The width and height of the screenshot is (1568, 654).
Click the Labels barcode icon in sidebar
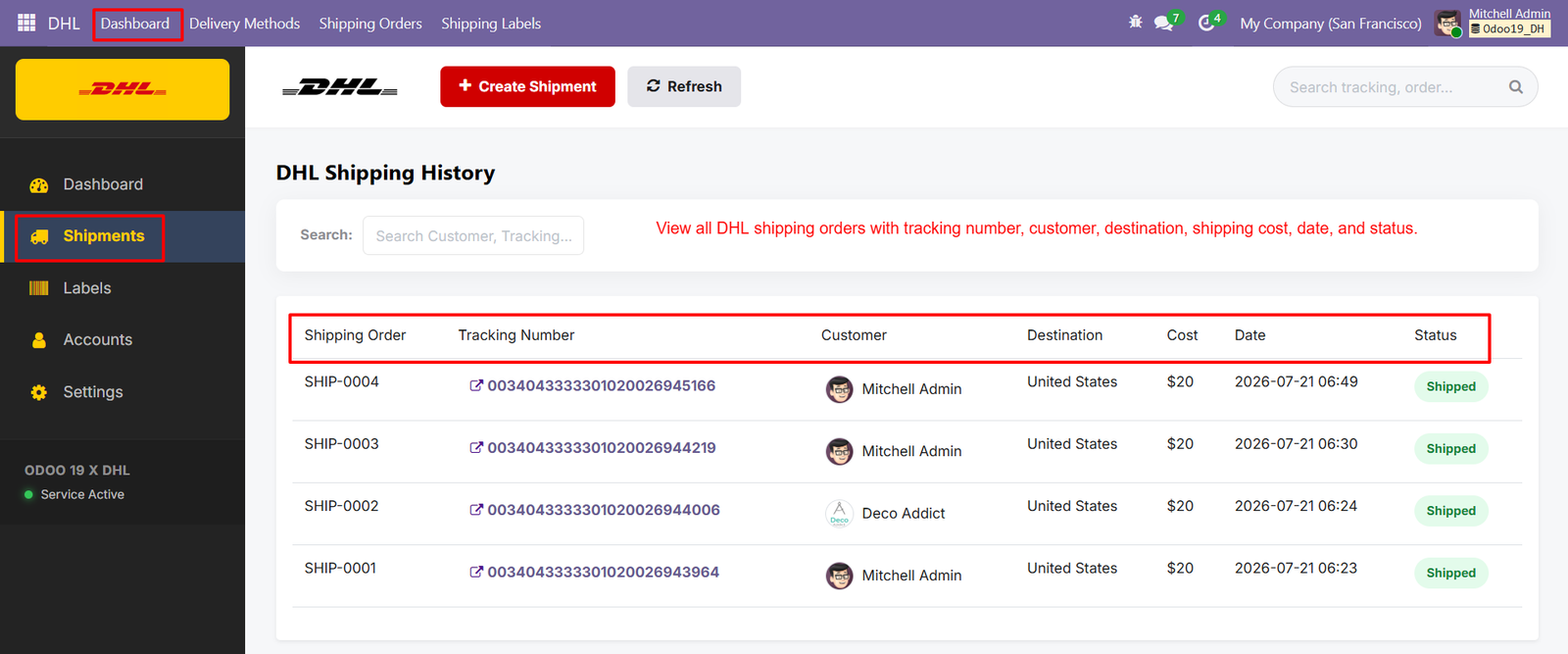coord(39,288)
